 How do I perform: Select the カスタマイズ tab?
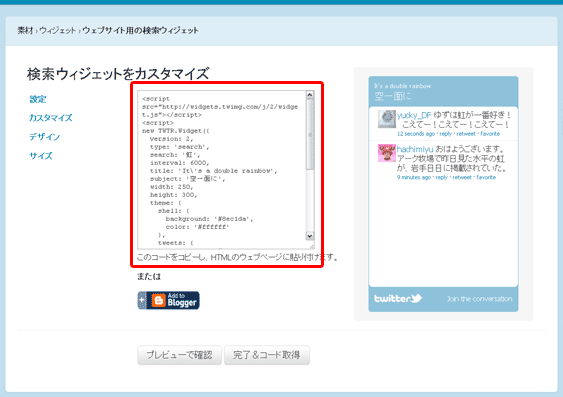[x=51, y=118]
